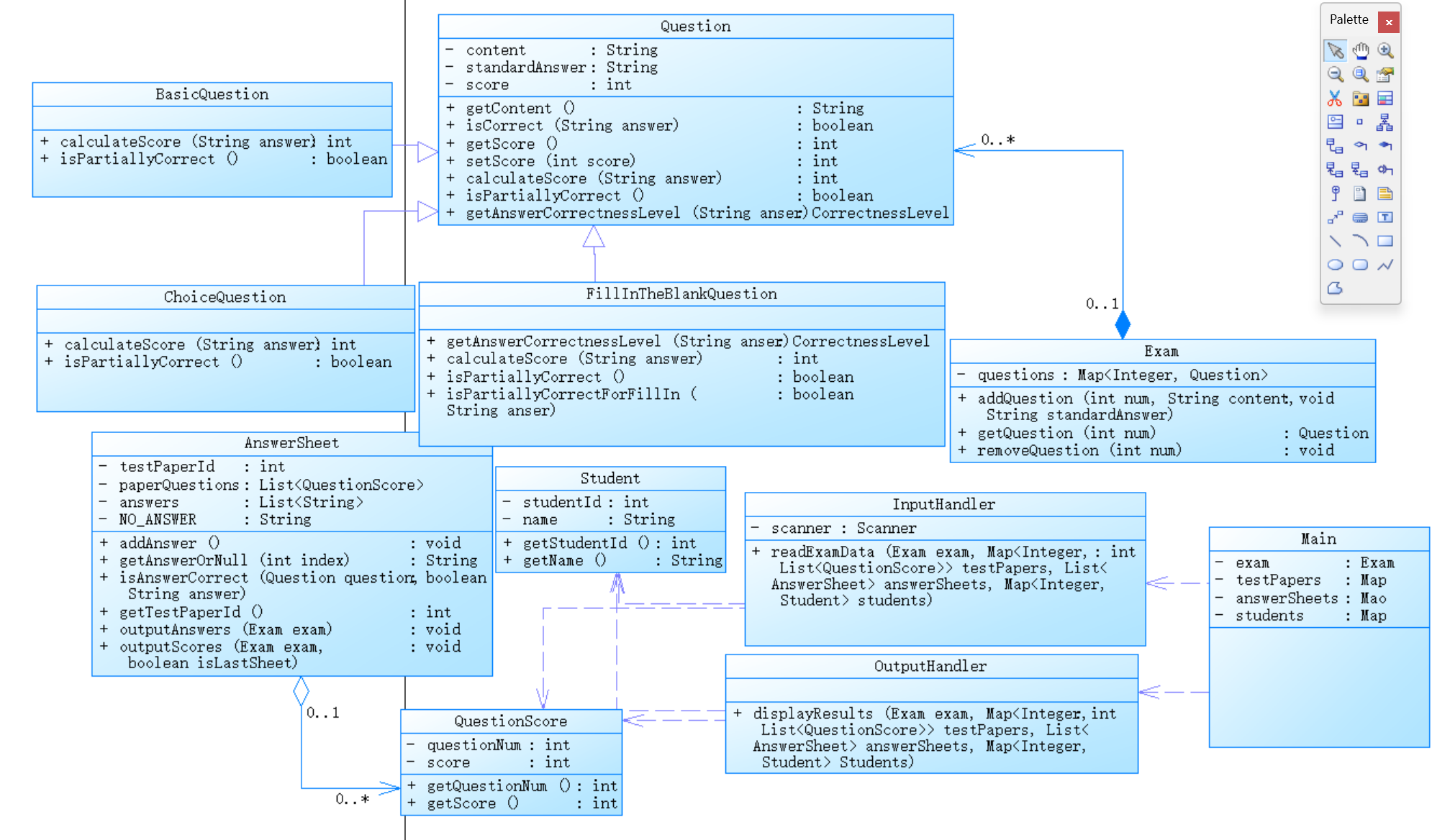Select the Package folder tool
Screen dimensions: 1432x840
coord(1360,98)
